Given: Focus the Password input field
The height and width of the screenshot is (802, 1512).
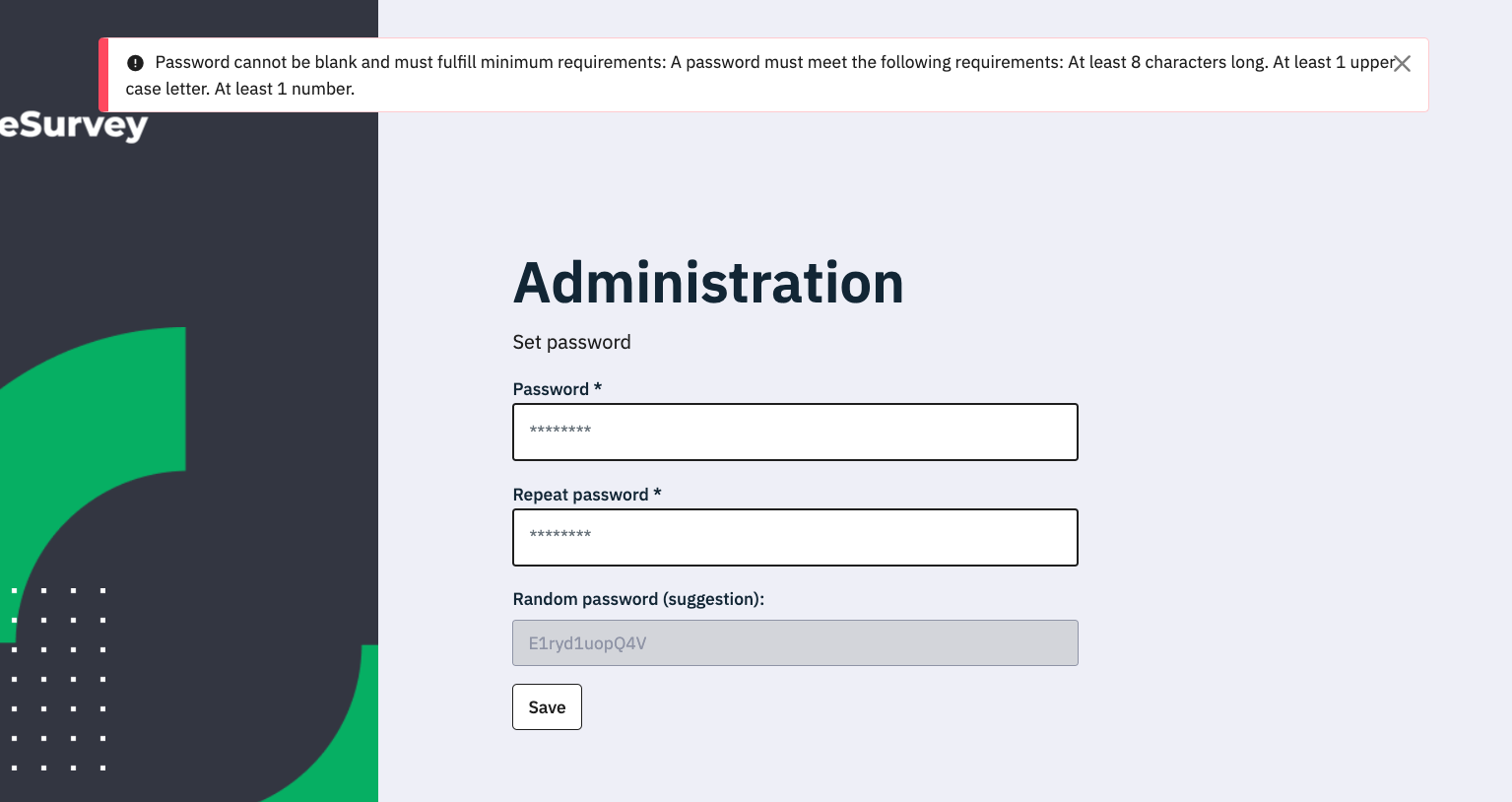Looking at the screenshot, I should [794, 432].
